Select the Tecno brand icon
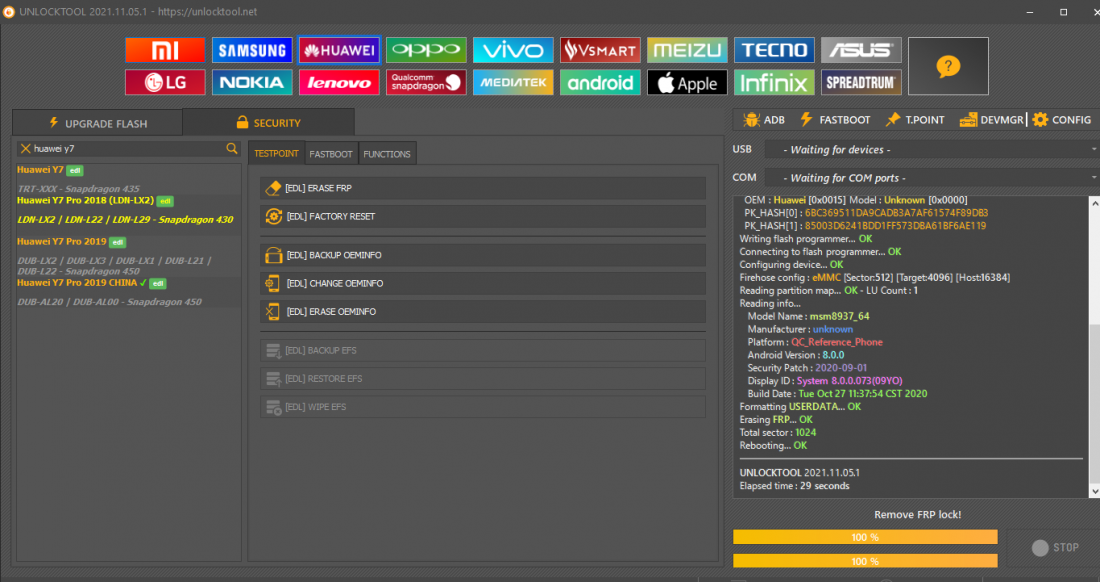Screen dimensions: 1100x582 (774, 50)
